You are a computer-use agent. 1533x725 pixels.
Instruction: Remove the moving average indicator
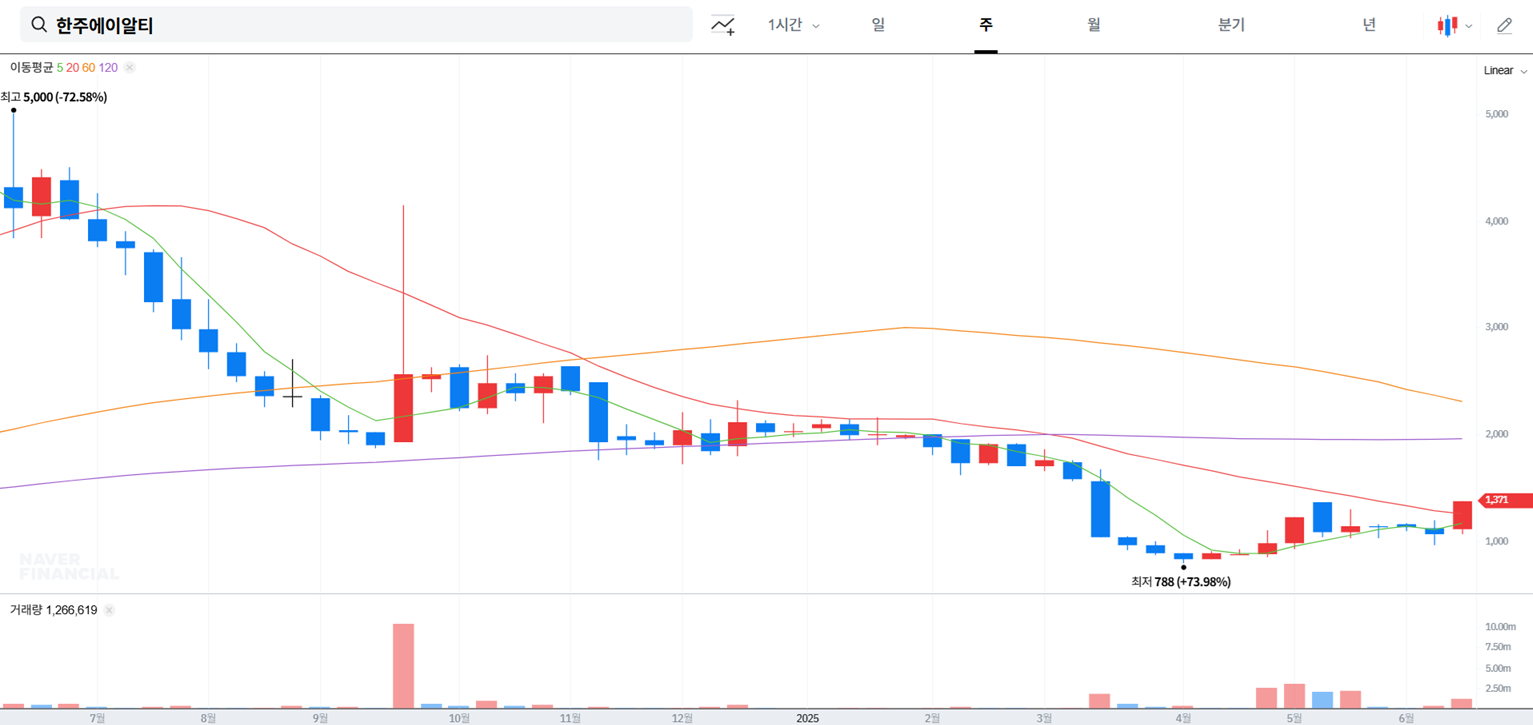click(130, 68)
